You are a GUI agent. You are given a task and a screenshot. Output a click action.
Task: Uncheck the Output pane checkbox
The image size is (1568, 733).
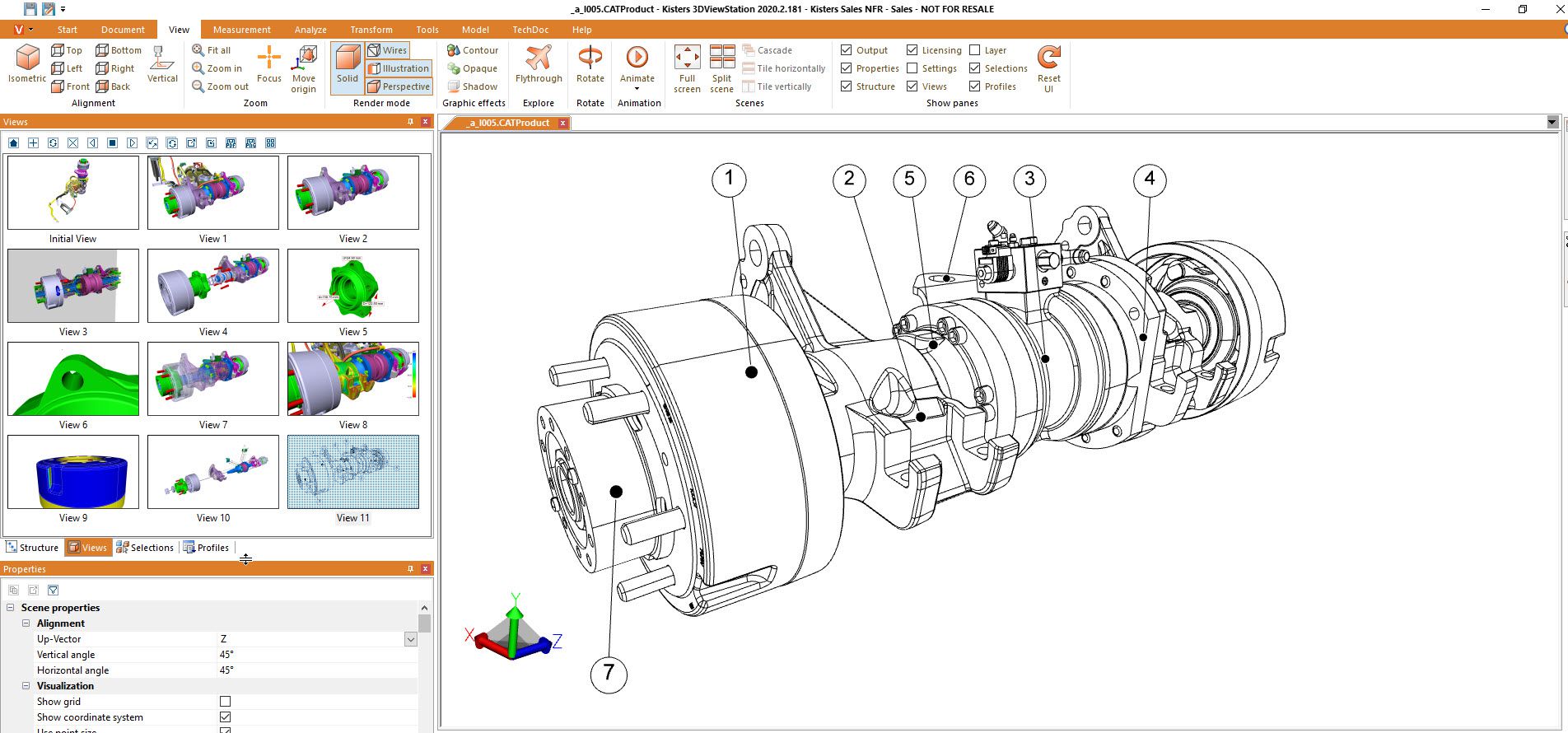(x=847, y=50)
